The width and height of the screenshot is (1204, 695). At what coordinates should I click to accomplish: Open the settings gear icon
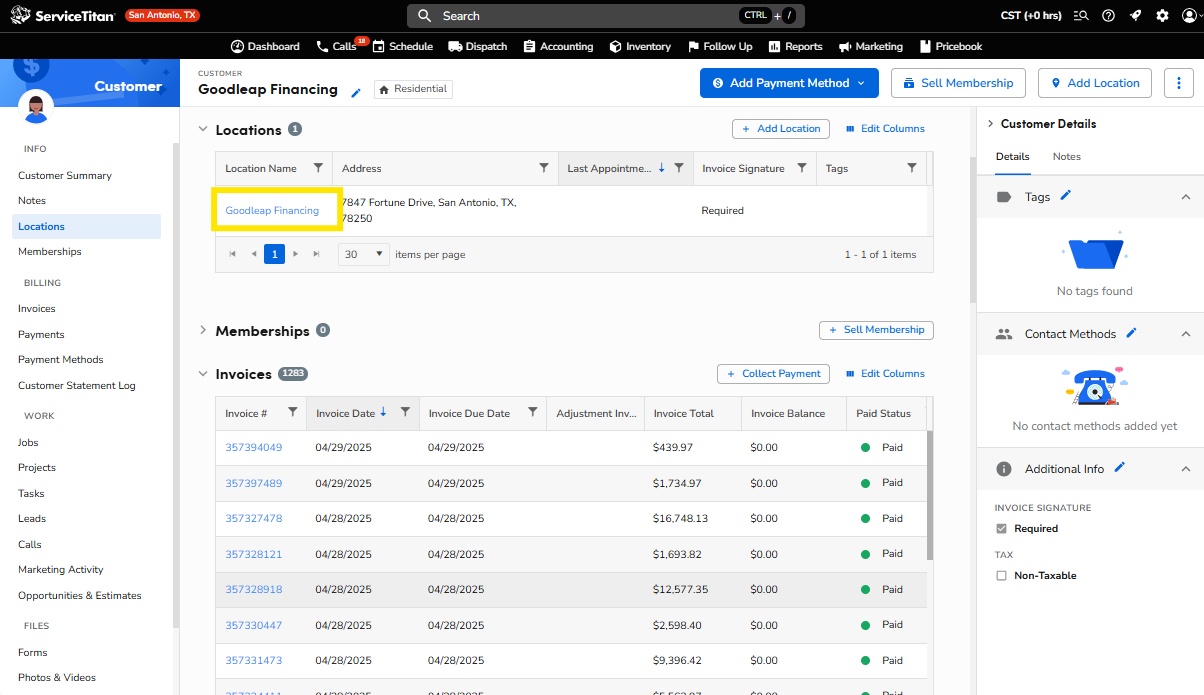(x=1162, y=15)
